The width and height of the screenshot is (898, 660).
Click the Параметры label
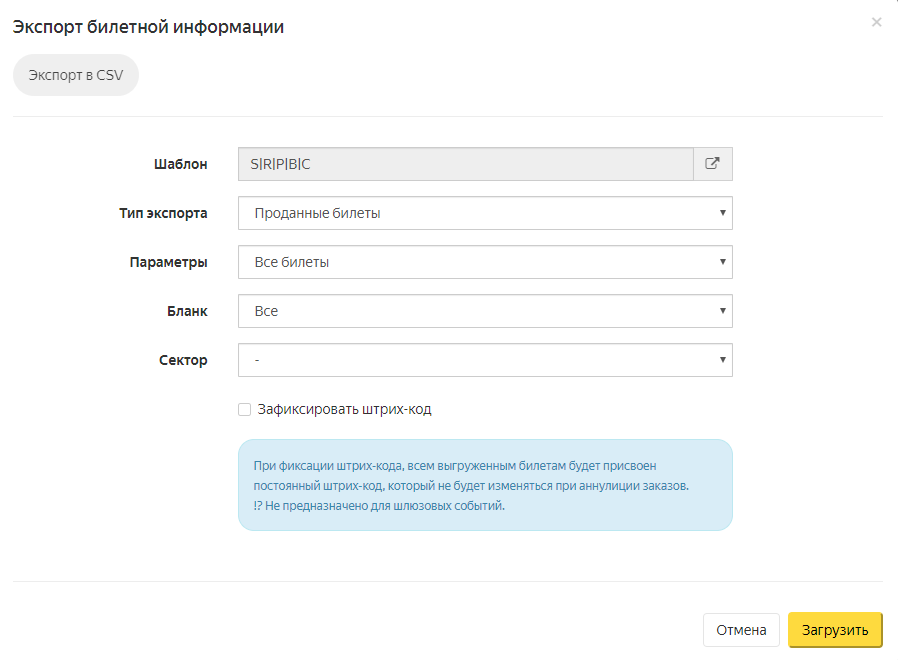click(169, 262)
